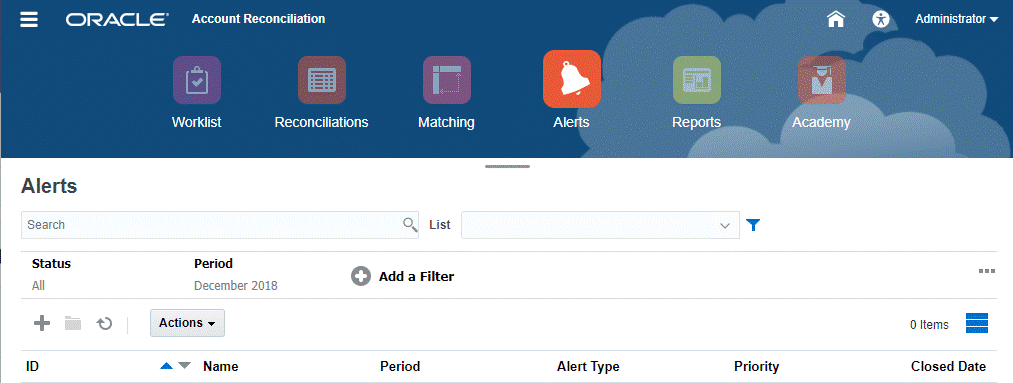Click the Name column header
Viewport: 1013px width, 383px height.
click(221, 366)
